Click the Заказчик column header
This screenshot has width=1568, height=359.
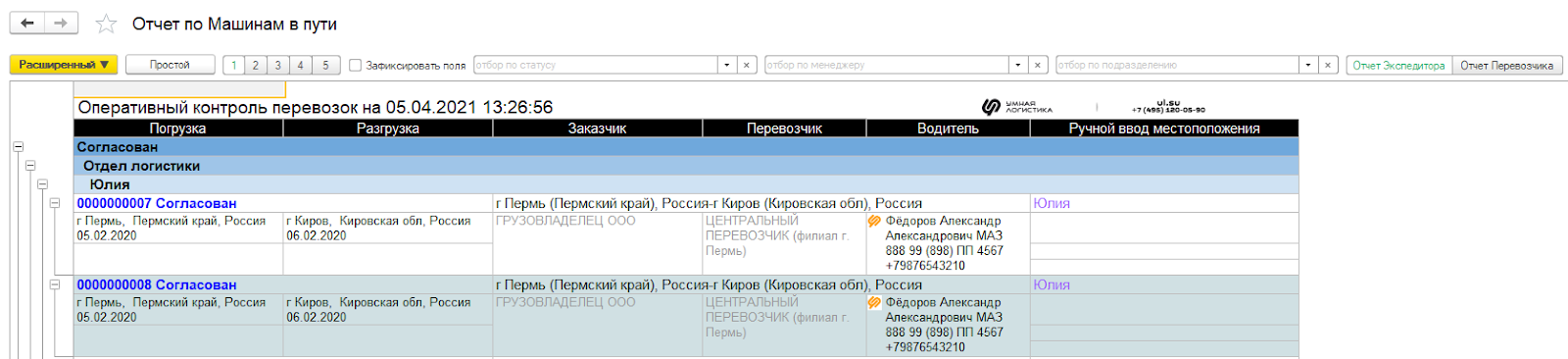[598, 128]
